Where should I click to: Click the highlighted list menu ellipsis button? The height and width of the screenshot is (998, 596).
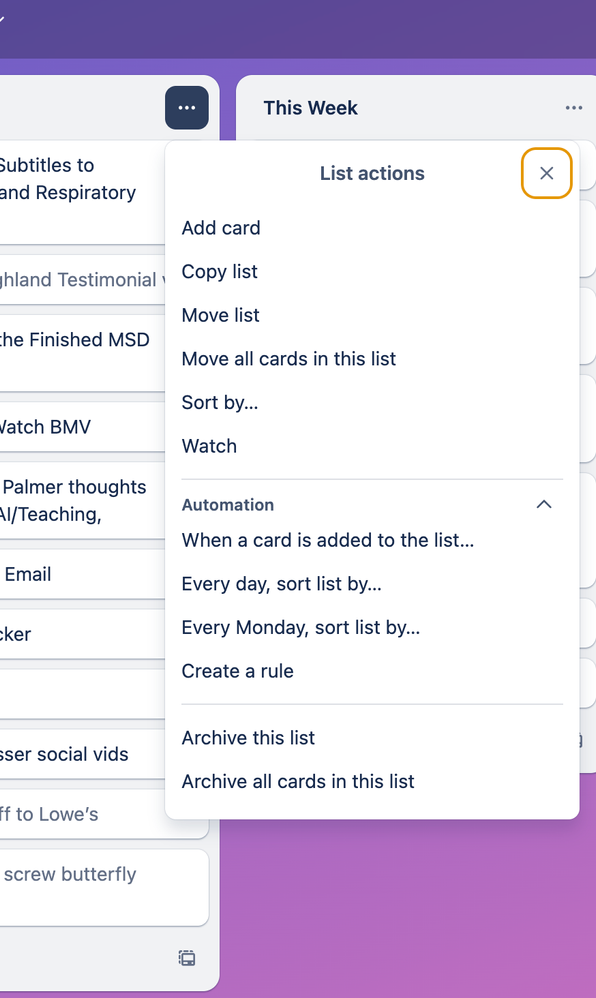[x=187, y=108]
